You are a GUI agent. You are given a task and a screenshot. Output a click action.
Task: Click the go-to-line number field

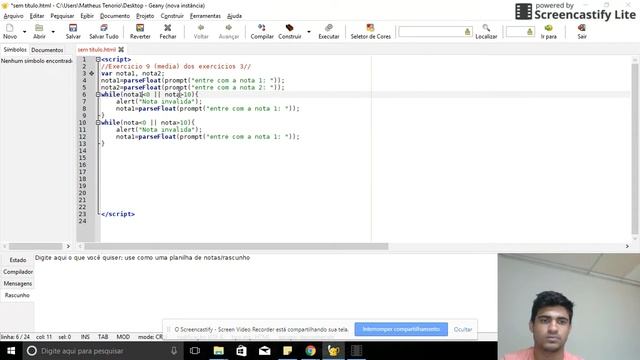tap(516, 31)
